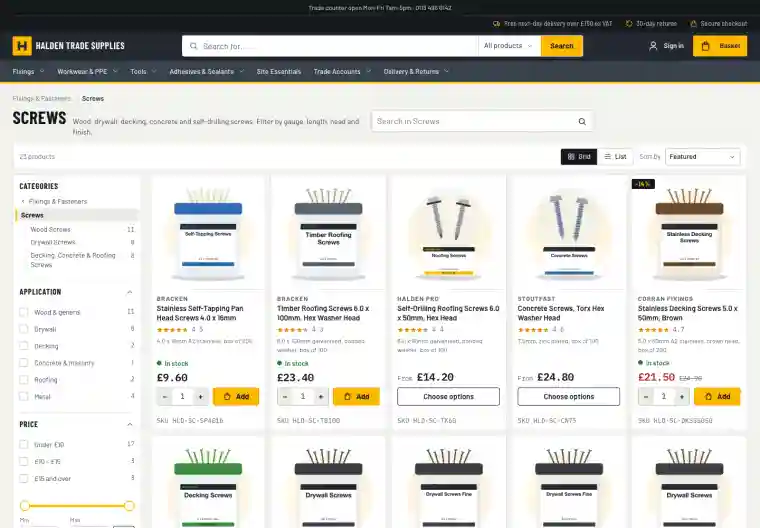Expand the Delivery & Returns menu
760x528 pixels.
click(x=416, y=71)
